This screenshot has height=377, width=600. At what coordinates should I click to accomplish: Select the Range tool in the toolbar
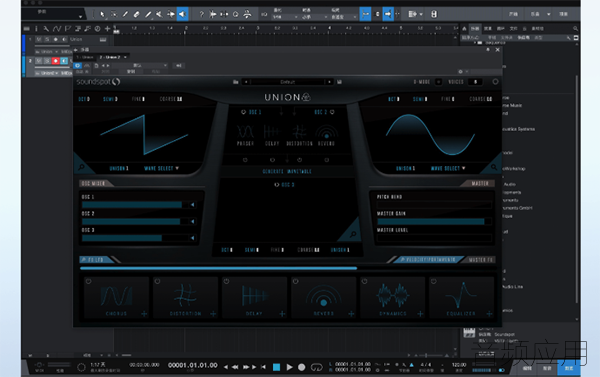tap(114, 15)
